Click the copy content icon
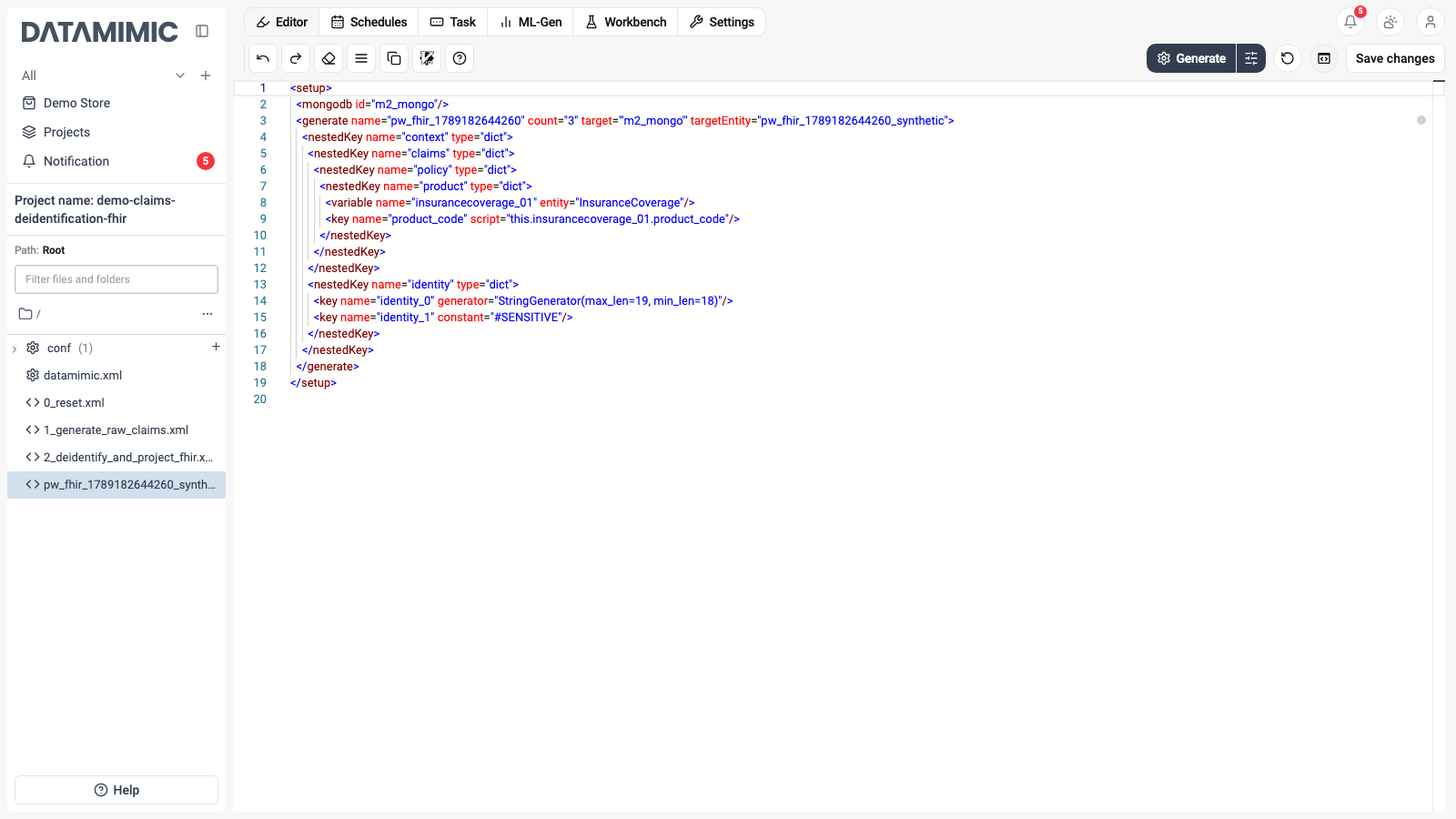The image size is (1456, 819). 394,58
